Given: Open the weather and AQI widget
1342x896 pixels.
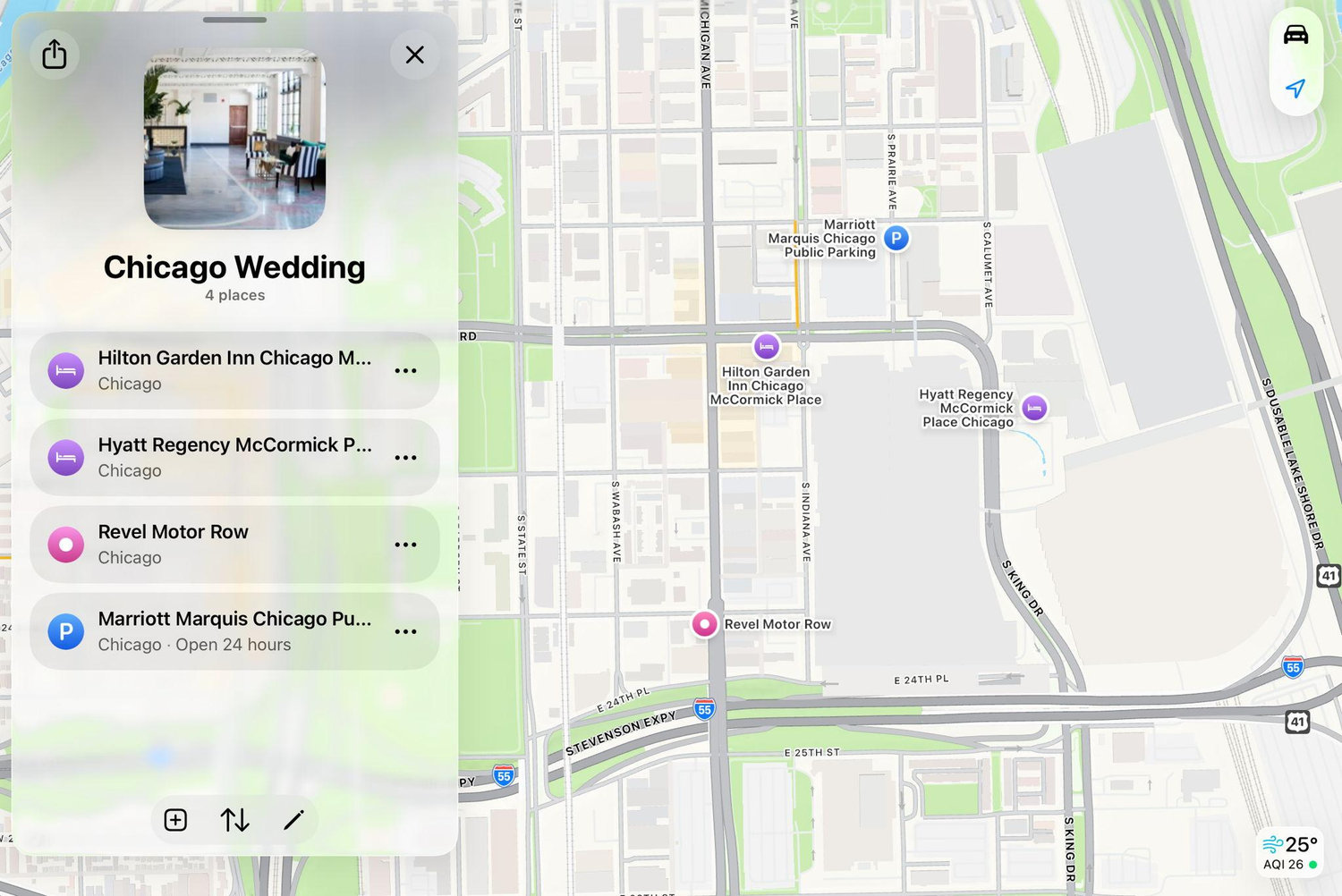Looking at the screenshot, I should [x=1289, y=852].
